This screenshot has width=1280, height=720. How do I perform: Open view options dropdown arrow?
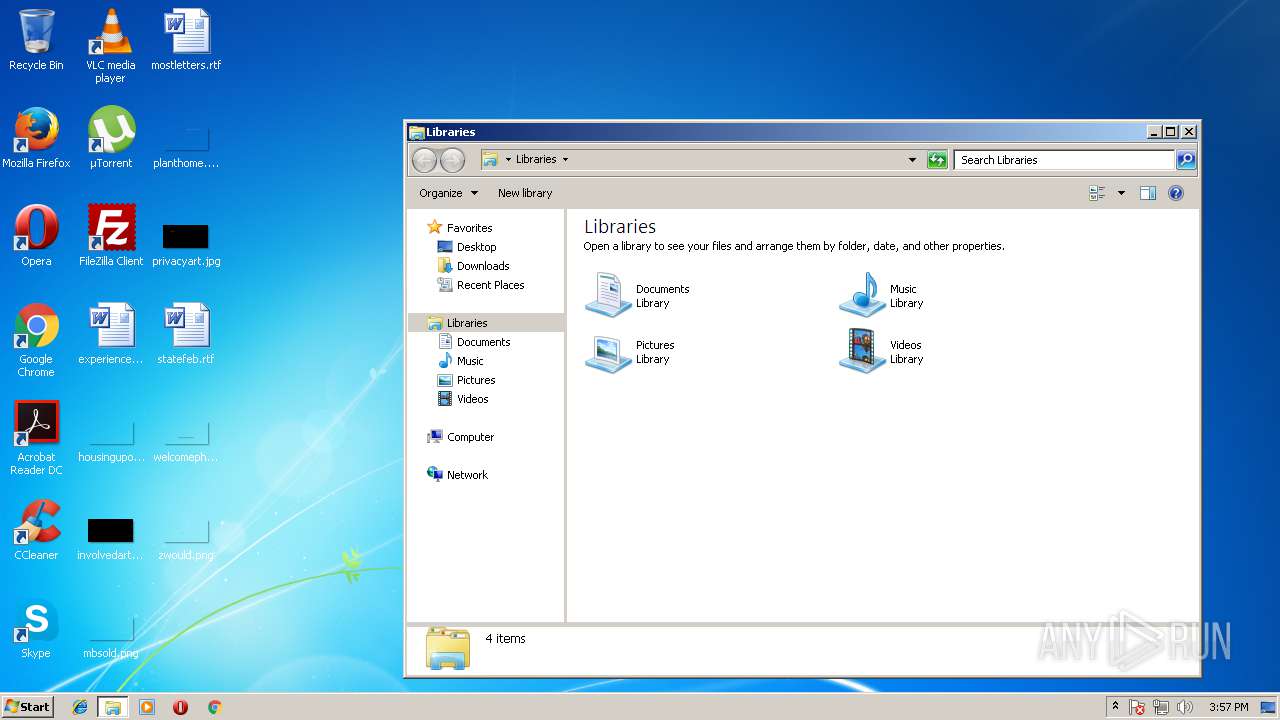click(1121, 193)
